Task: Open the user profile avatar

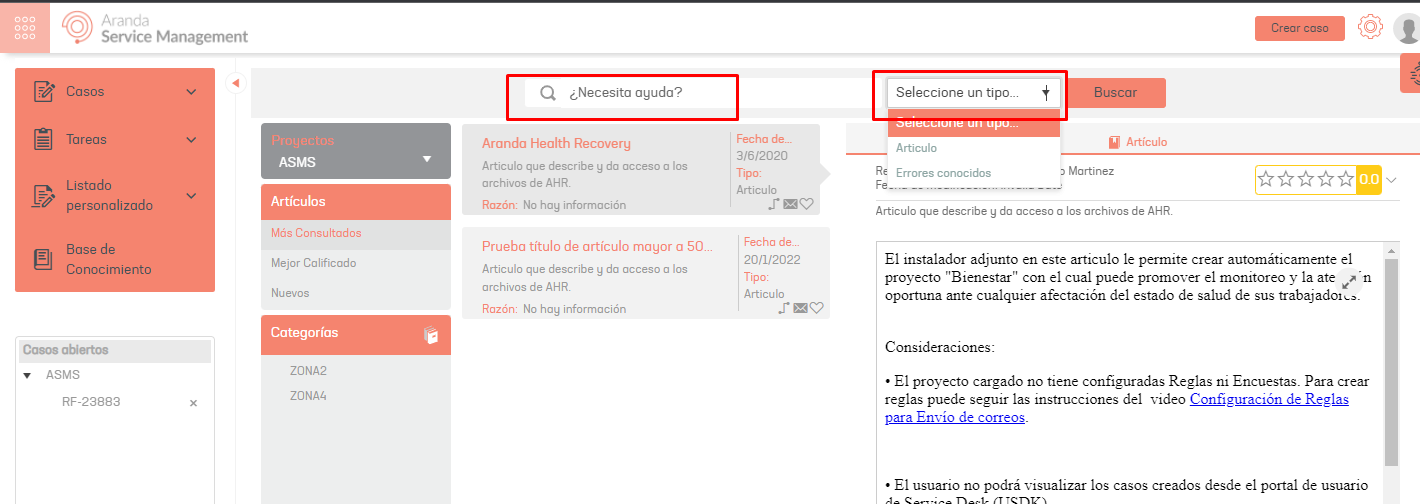Action: 1406,28
